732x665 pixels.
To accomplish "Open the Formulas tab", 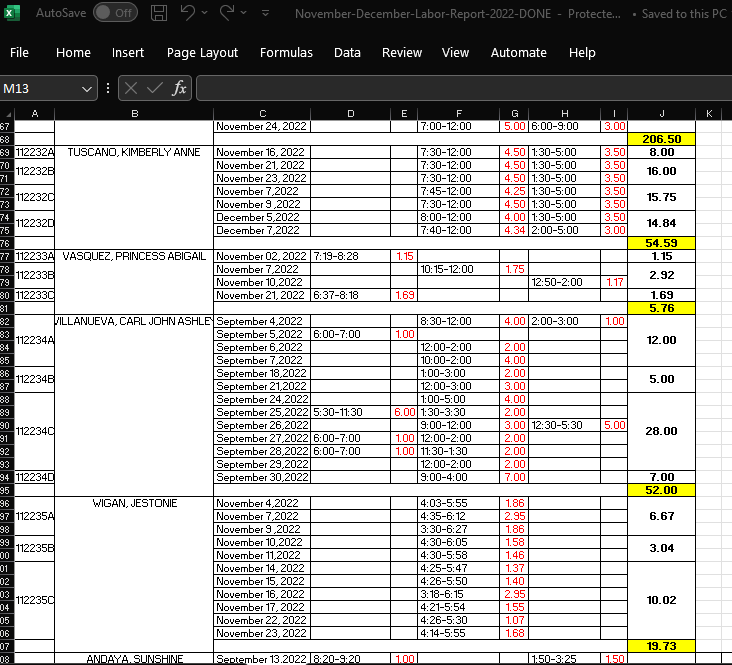I will 286,52.
